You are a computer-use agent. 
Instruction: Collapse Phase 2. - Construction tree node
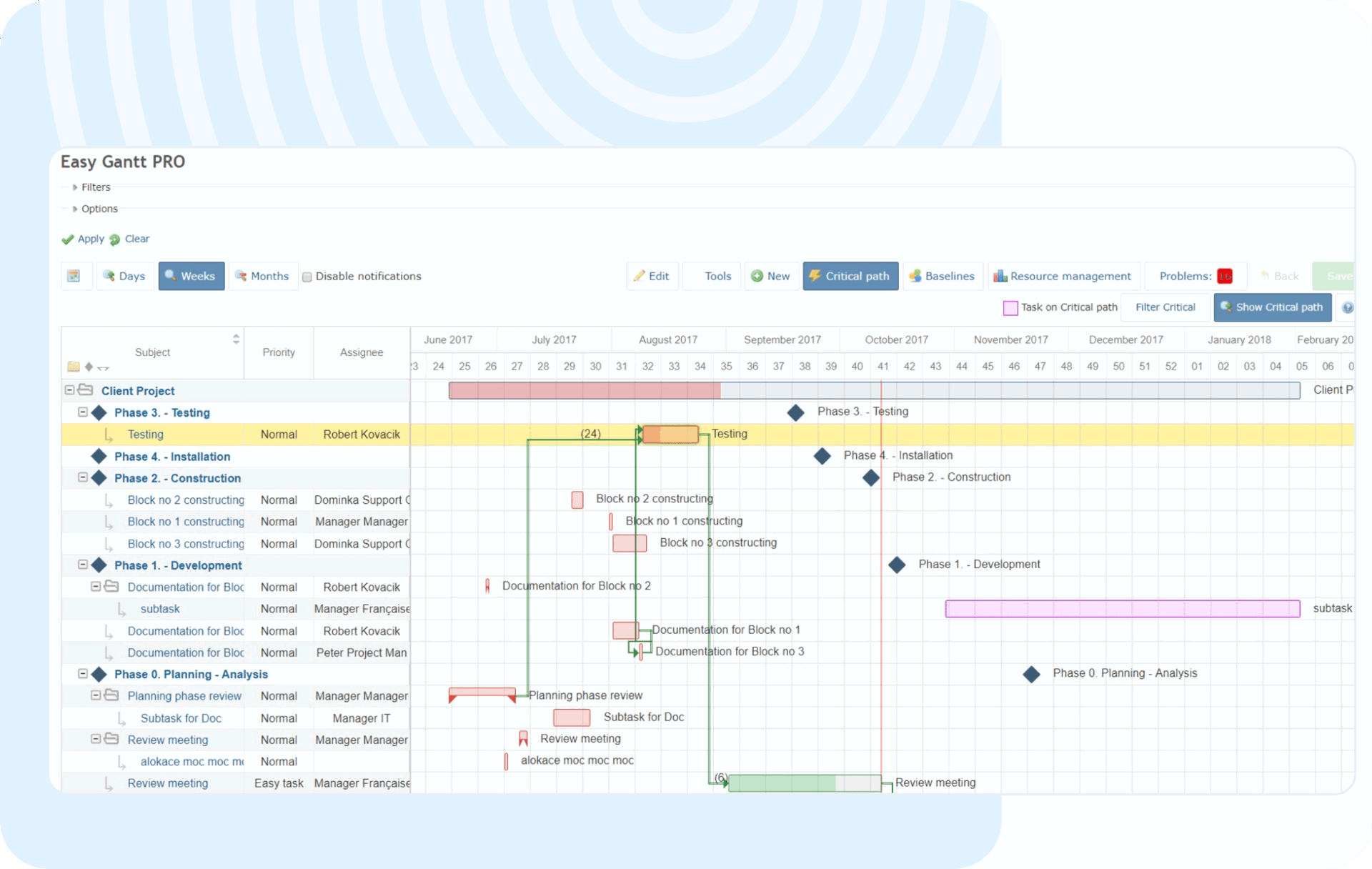(x=82, y=477)
